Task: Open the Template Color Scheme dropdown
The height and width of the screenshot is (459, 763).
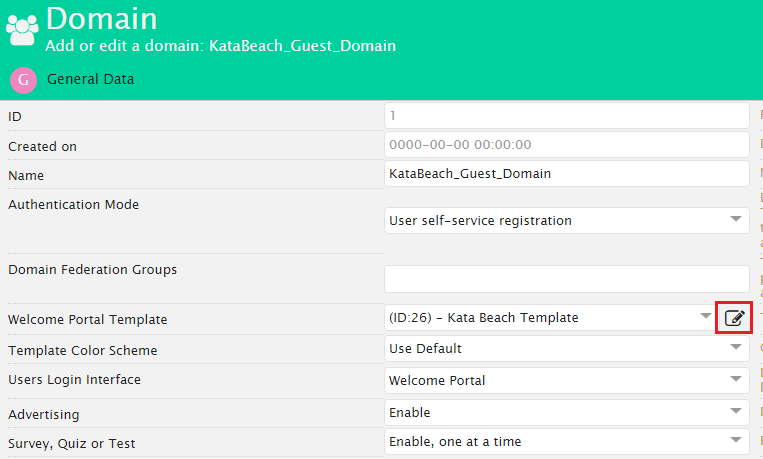Action: pyautogui.click(x=566, y=349)
